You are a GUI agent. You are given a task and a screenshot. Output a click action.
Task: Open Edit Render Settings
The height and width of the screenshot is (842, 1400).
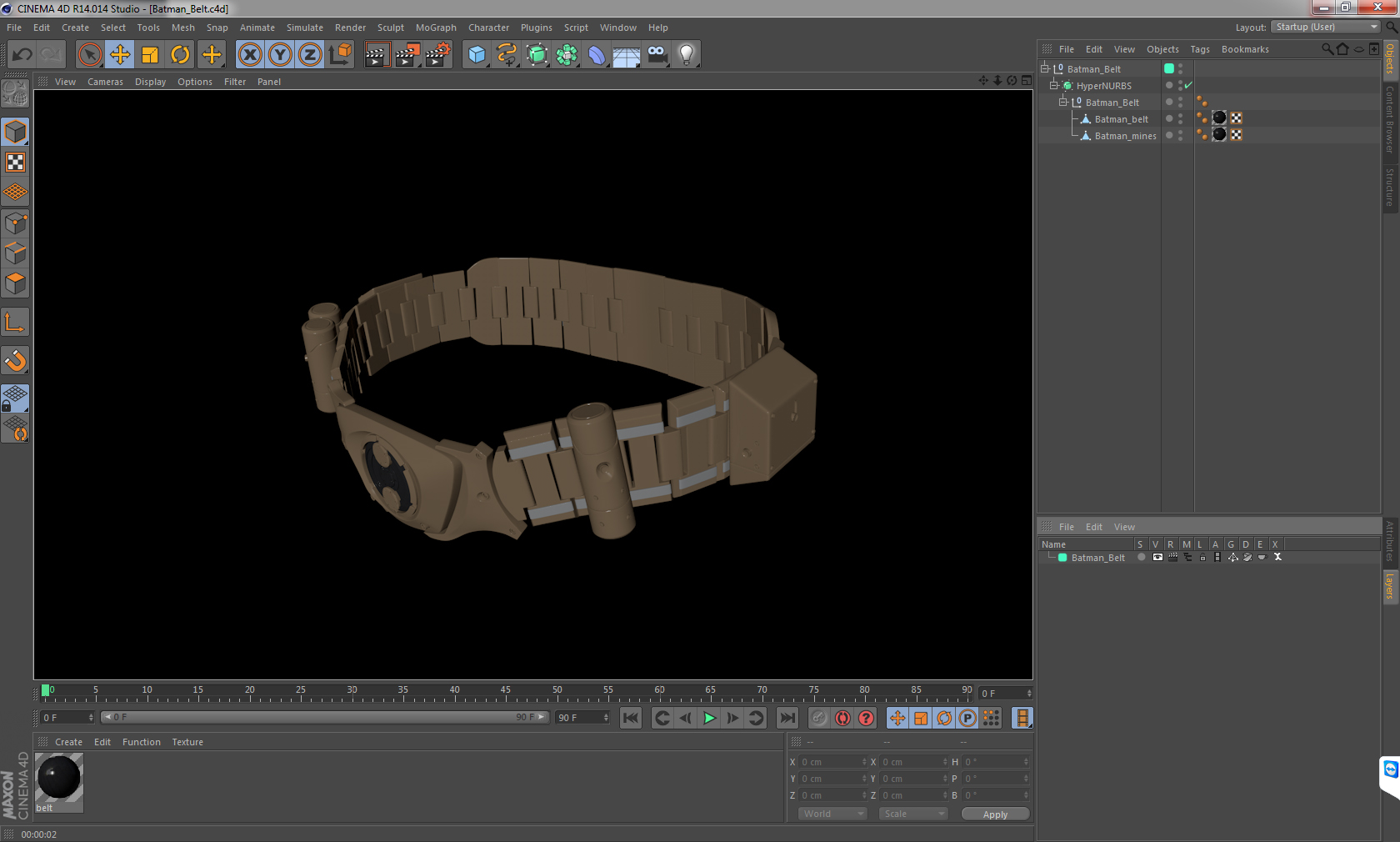pos(438,55)
